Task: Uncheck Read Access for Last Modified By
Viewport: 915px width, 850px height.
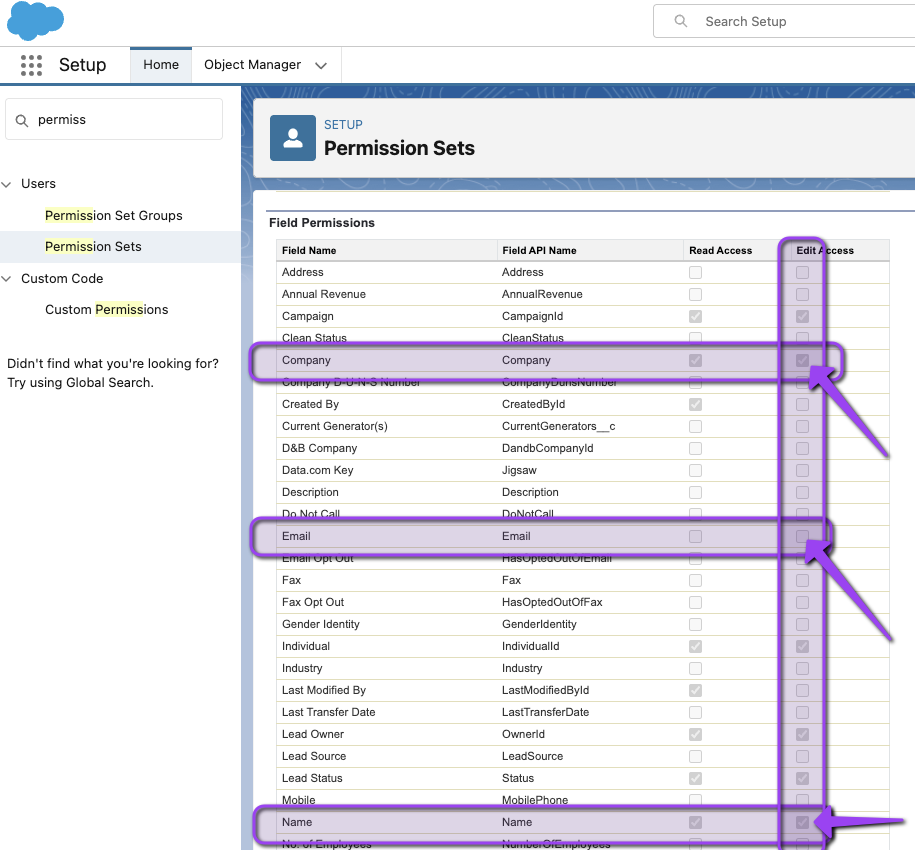Action: click(695, 690)
